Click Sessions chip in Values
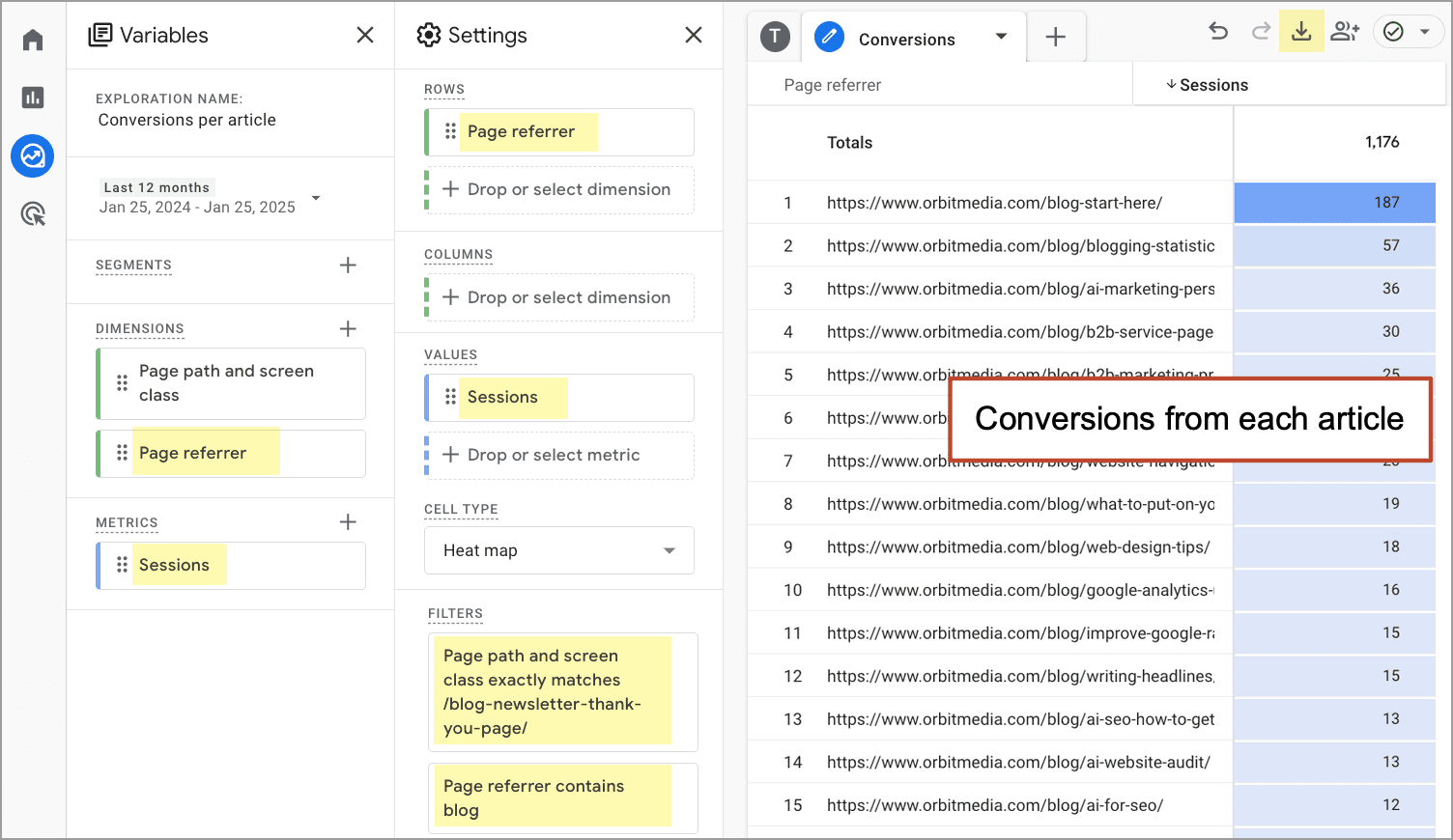 (559, 398)
